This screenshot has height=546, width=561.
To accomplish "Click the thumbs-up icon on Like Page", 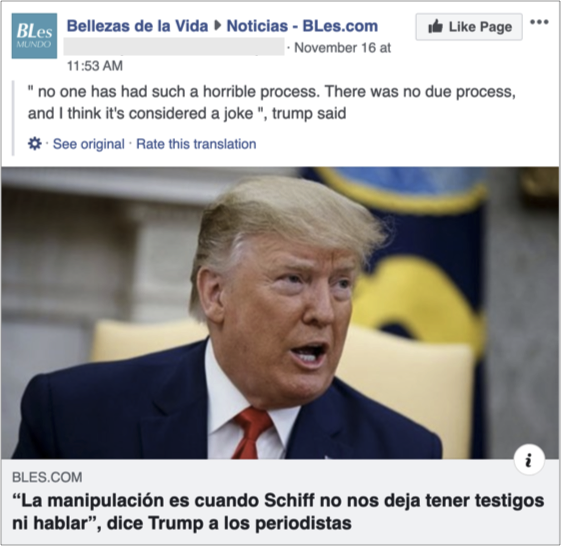I will tap(435, 26).
